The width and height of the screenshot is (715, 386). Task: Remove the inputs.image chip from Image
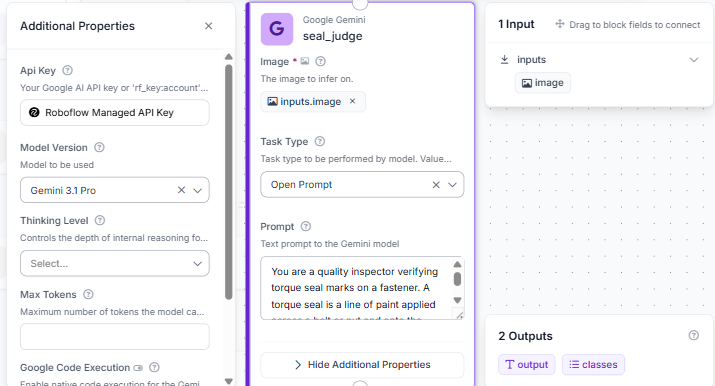point(352,101)
